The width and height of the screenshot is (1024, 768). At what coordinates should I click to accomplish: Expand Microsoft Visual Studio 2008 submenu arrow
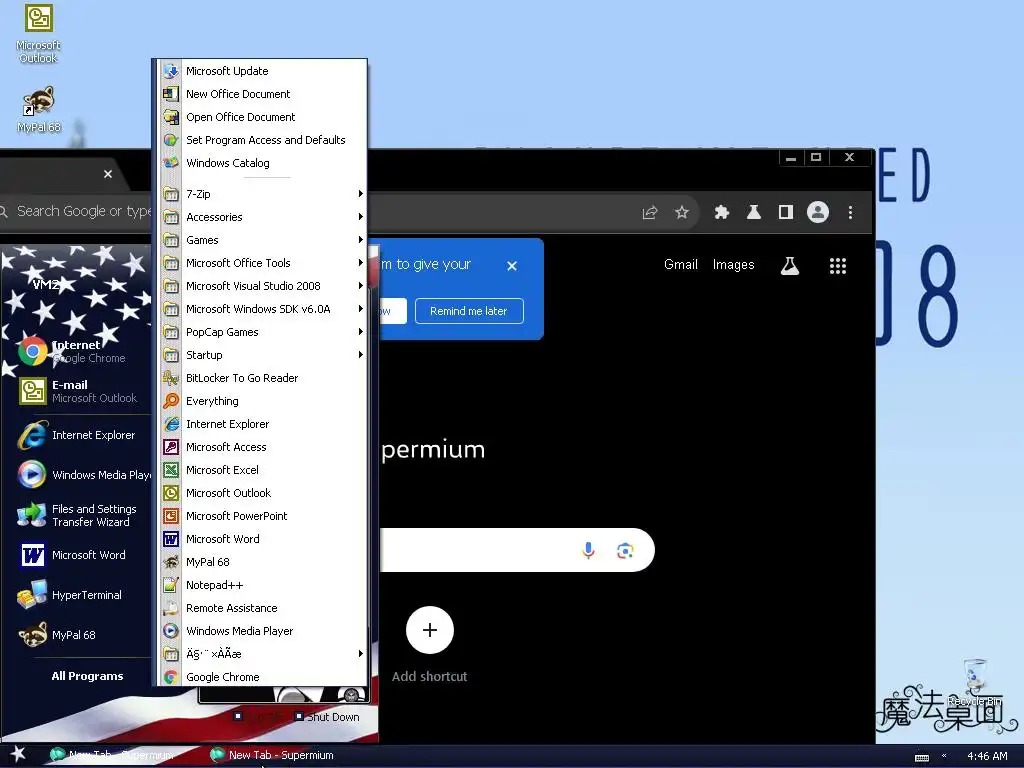pyautogui.click(x=360, y=285)
